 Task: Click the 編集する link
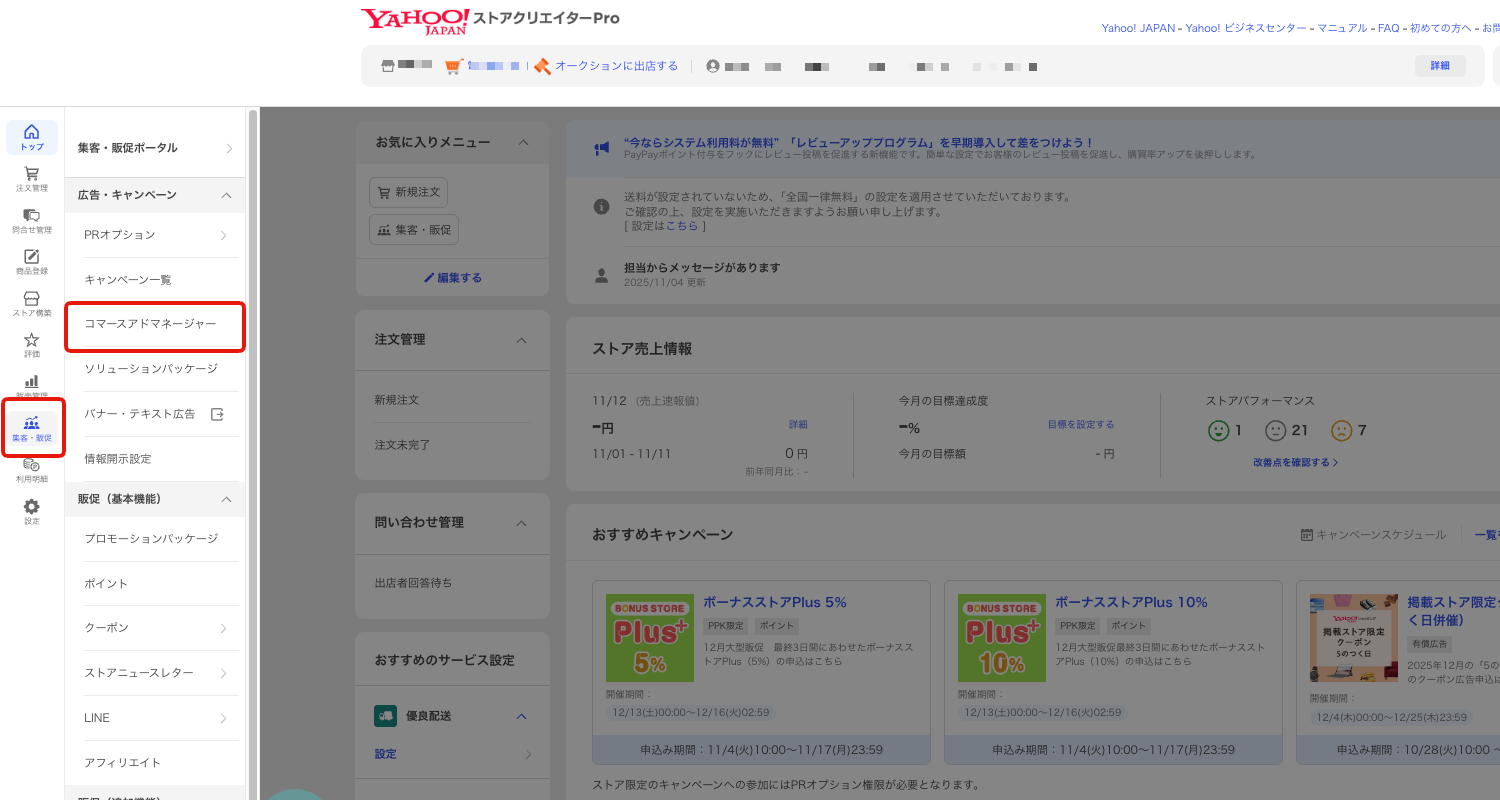click(452, 276)
